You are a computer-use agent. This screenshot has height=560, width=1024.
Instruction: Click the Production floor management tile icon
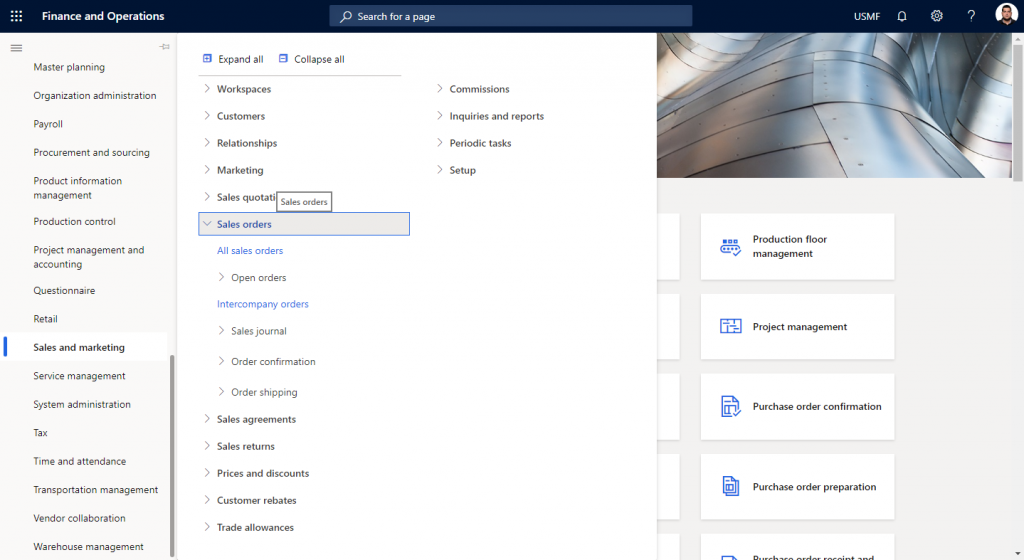pos(730,247)
